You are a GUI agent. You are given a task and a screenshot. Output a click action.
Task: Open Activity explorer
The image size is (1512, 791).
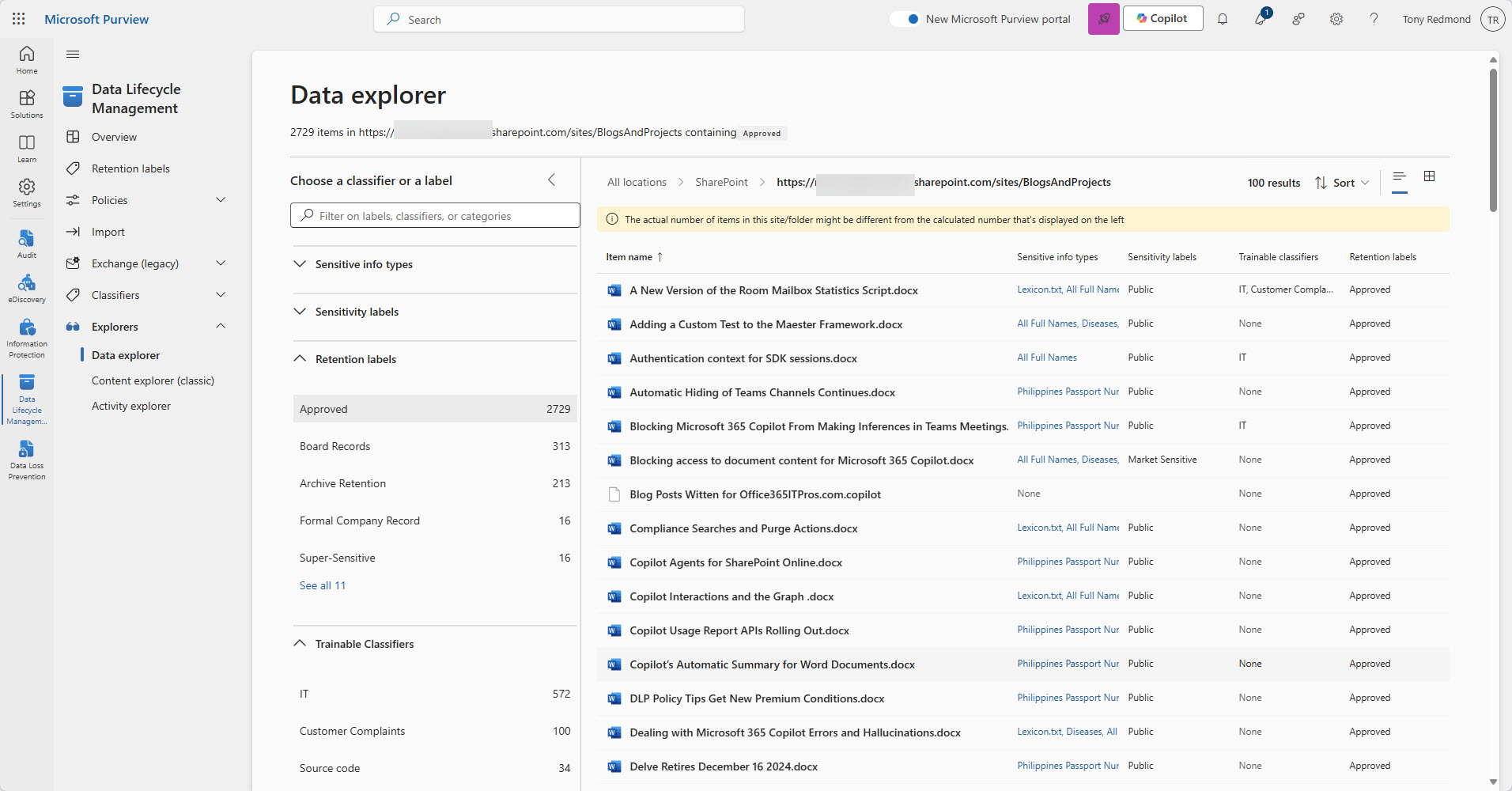(x=131, y=405)
